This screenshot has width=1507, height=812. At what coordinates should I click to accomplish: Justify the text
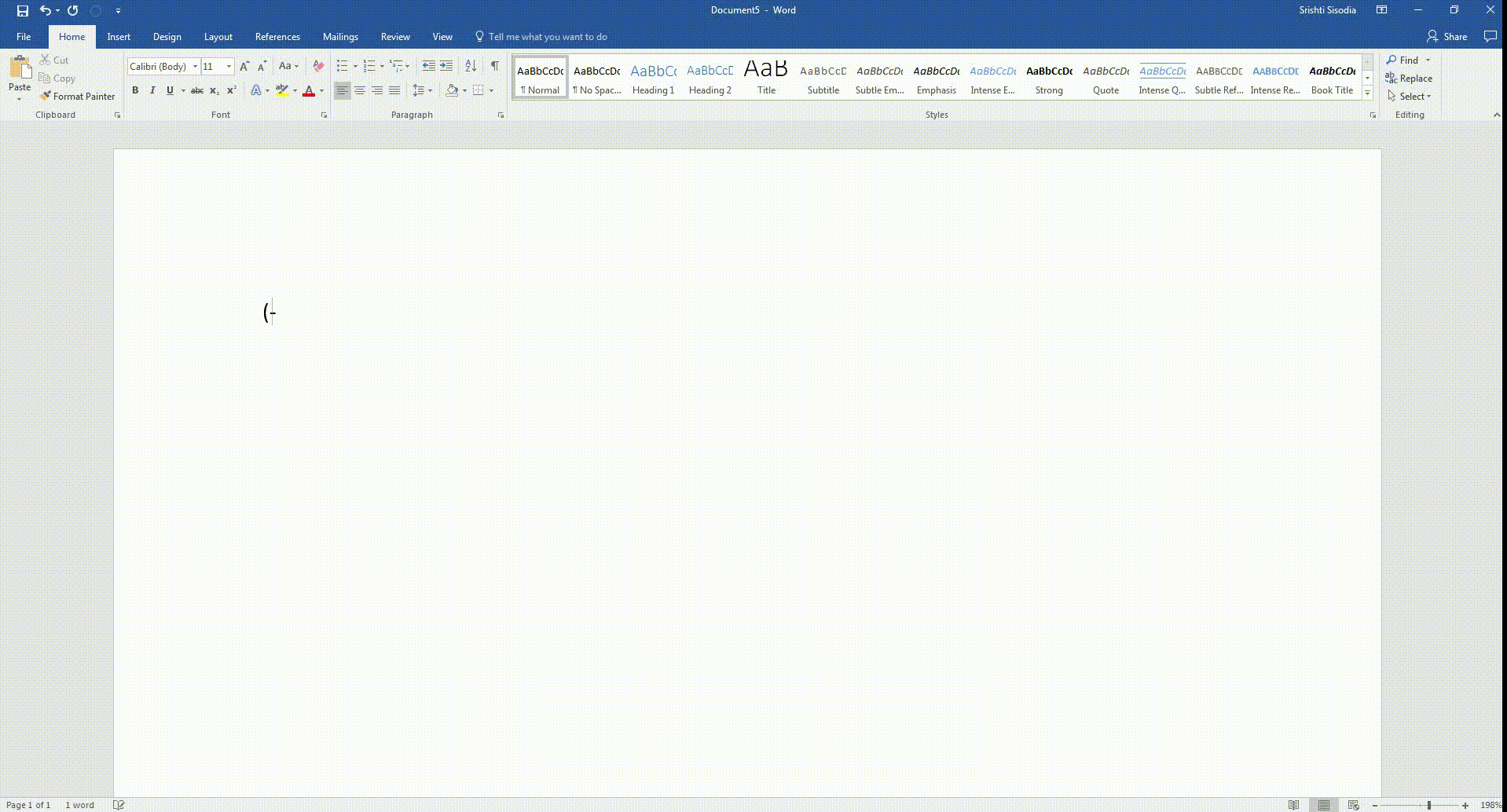click(x=394, y=91)
